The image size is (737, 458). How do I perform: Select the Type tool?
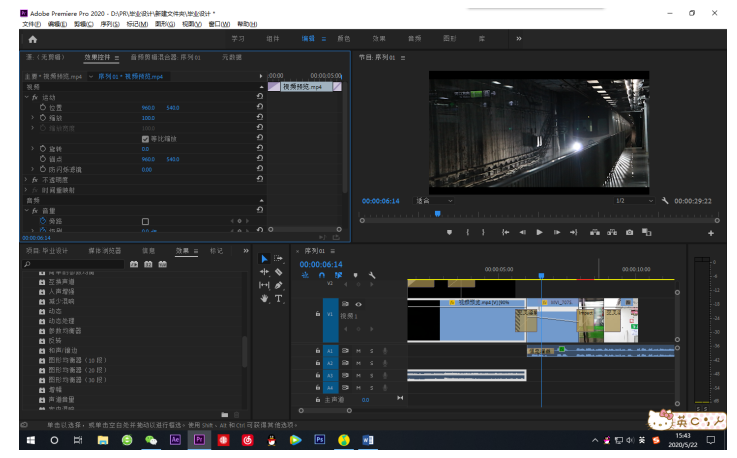[x=279, y=298]
